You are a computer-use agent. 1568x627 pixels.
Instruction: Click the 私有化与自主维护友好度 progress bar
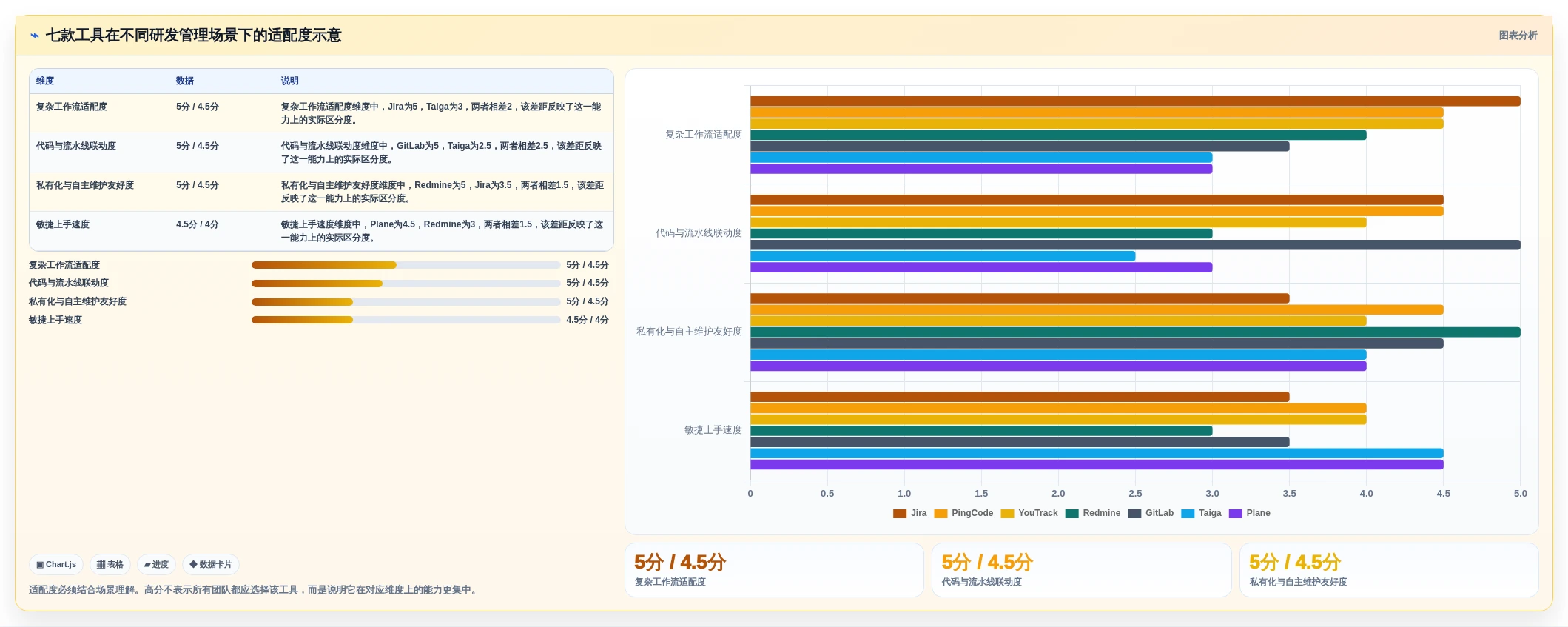pyautogui.click(x=406, y=302)
